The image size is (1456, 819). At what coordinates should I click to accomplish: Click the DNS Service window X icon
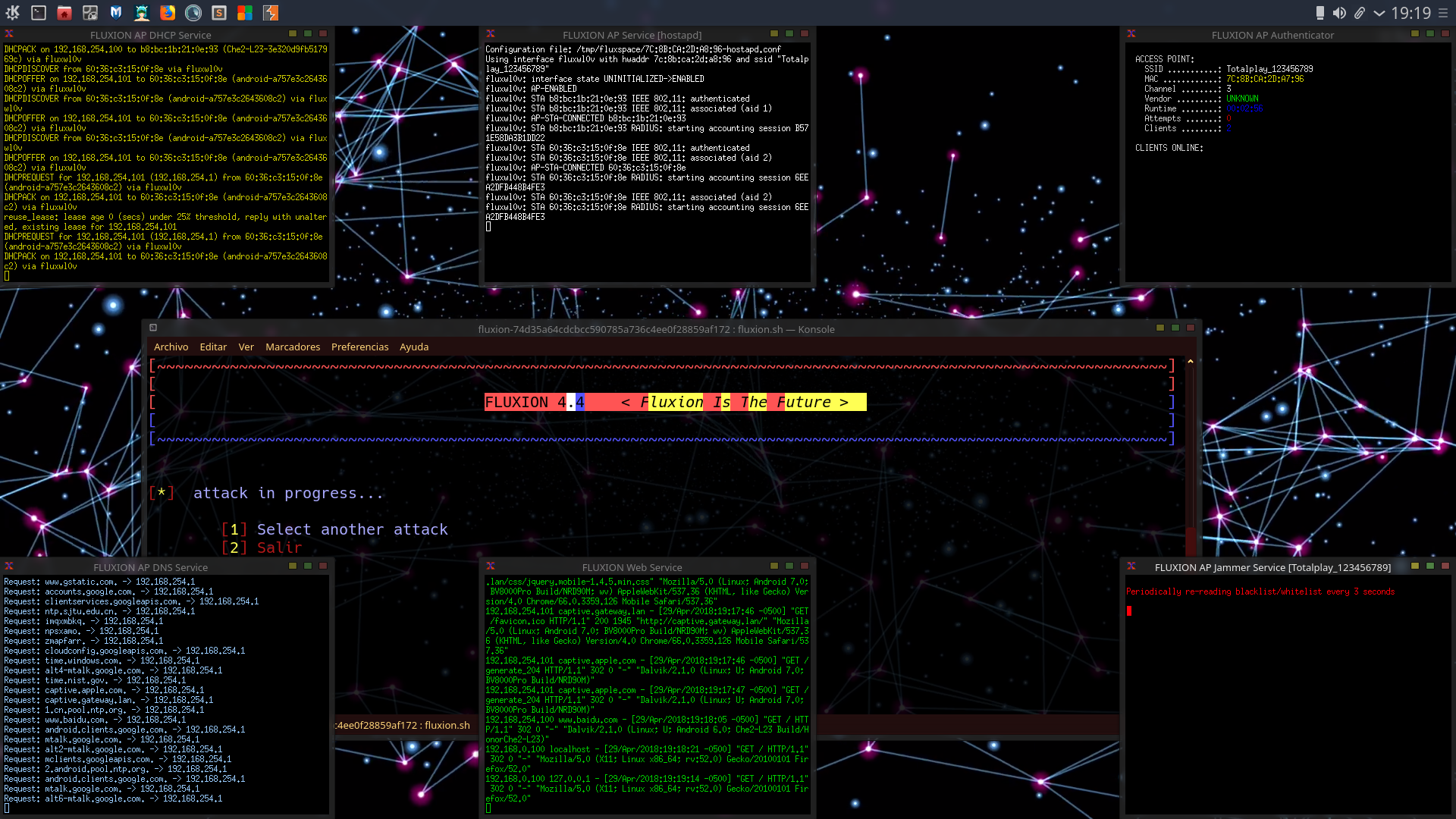coord(9,566)
